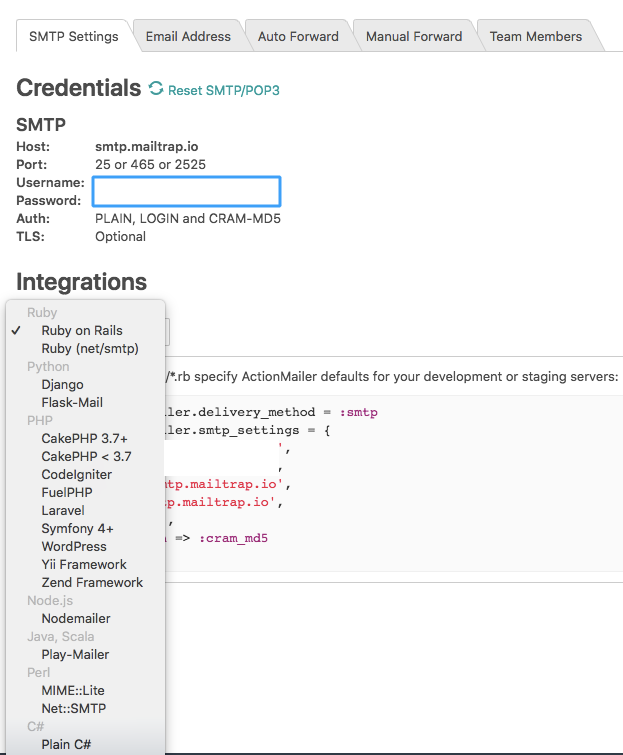Screen dimensions: 623x755
Task: Click PLAIN, LOGIN and CRAM-MD5 auth text
Action: [x=188, y=219]
